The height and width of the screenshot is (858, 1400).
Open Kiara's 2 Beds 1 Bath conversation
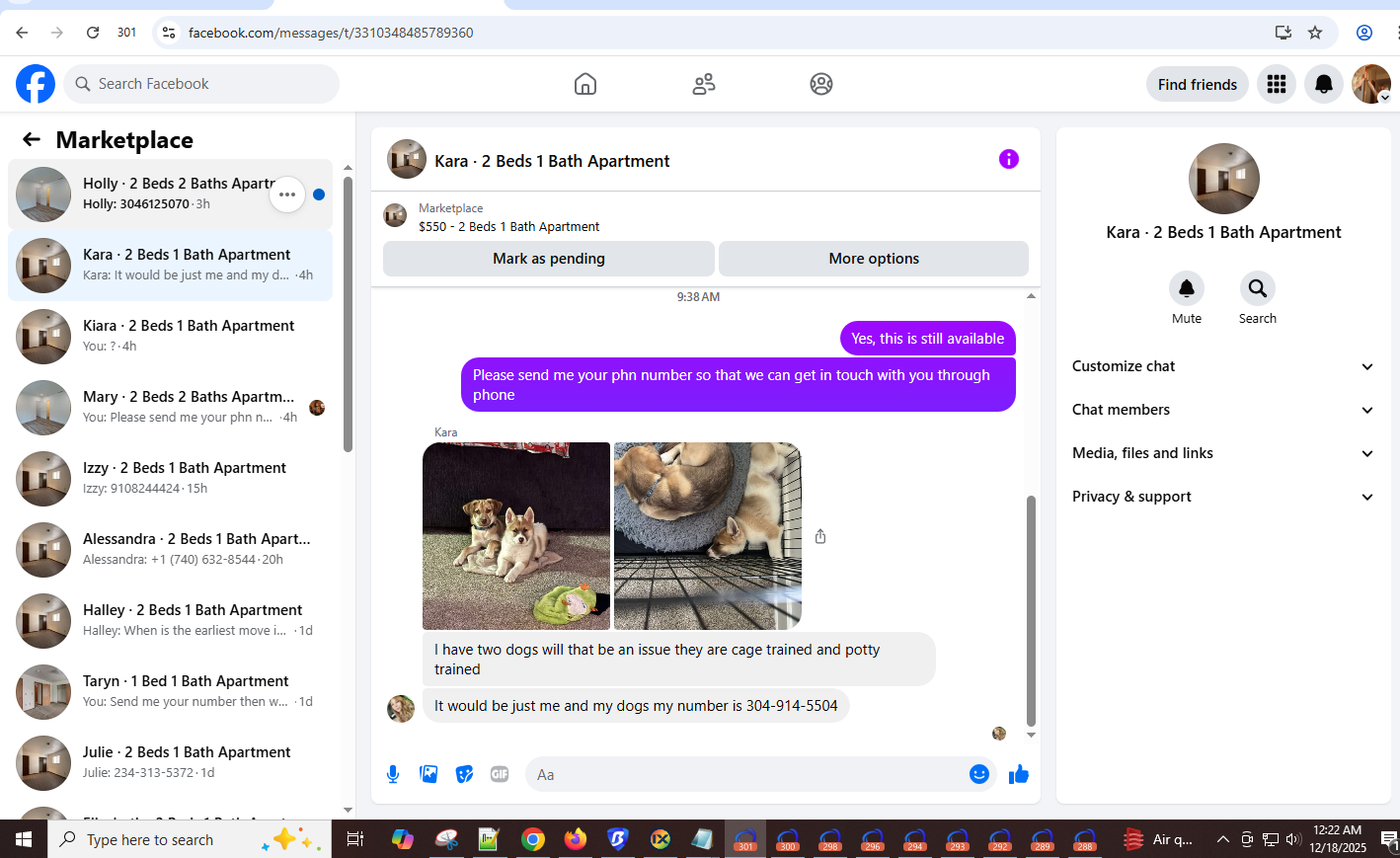170,337
